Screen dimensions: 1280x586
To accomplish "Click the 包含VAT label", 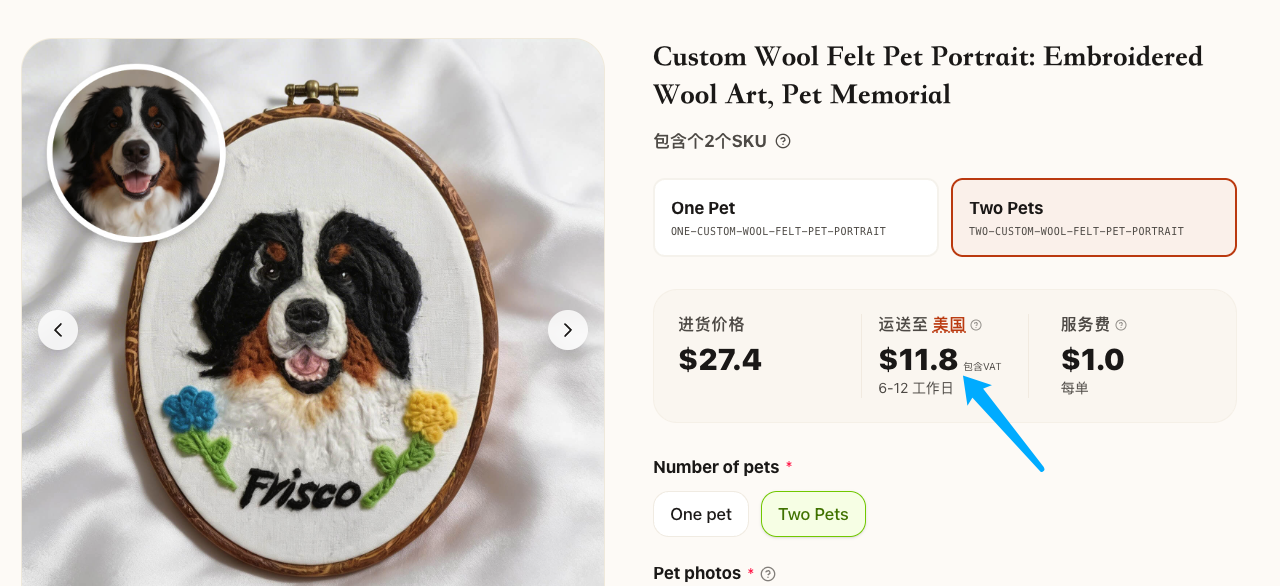I will coord(982,367).
